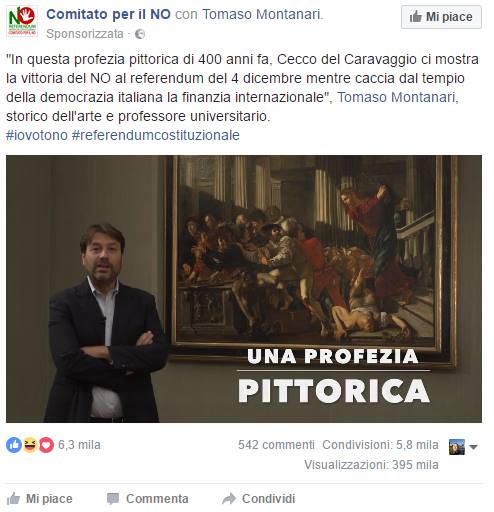Click the laughing face reaction icon
494x512 pixels.
[x=30, y=445]
